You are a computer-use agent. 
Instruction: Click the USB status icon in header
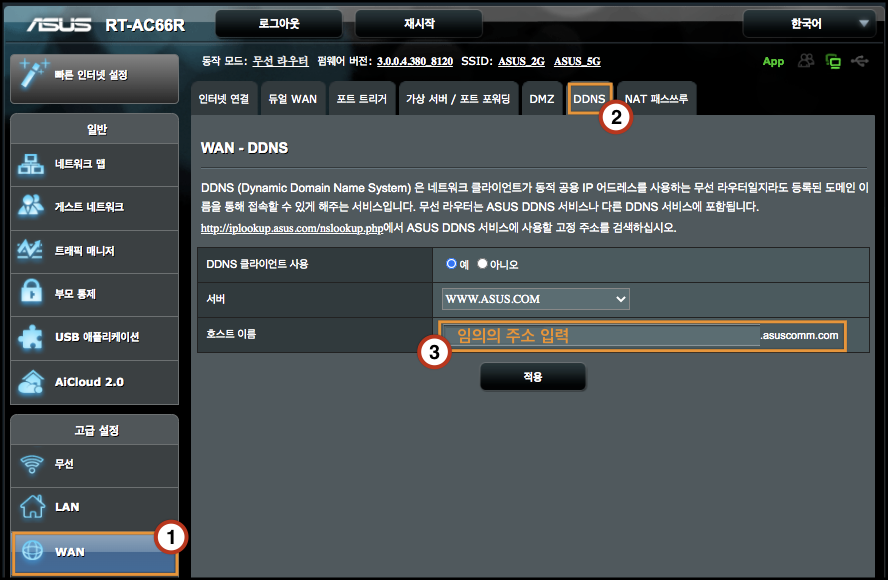coord(860,61)
